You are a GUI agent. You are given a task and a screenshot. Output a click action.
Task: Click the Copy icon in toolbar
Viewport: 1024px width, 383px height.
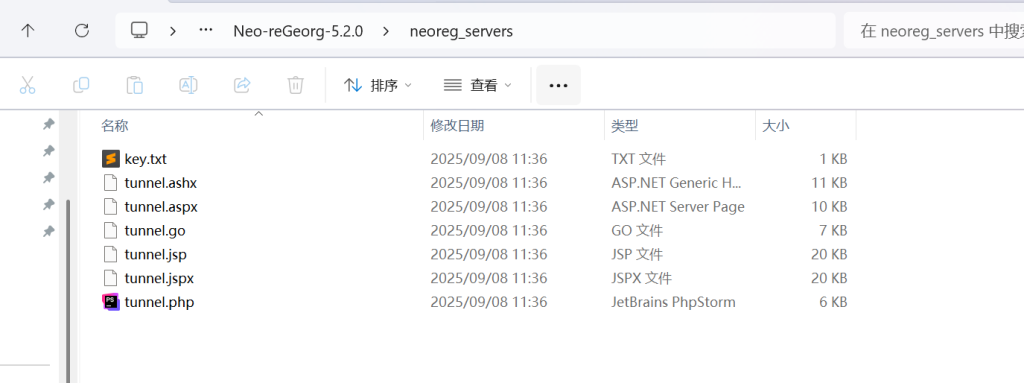(x=81, y=85)
